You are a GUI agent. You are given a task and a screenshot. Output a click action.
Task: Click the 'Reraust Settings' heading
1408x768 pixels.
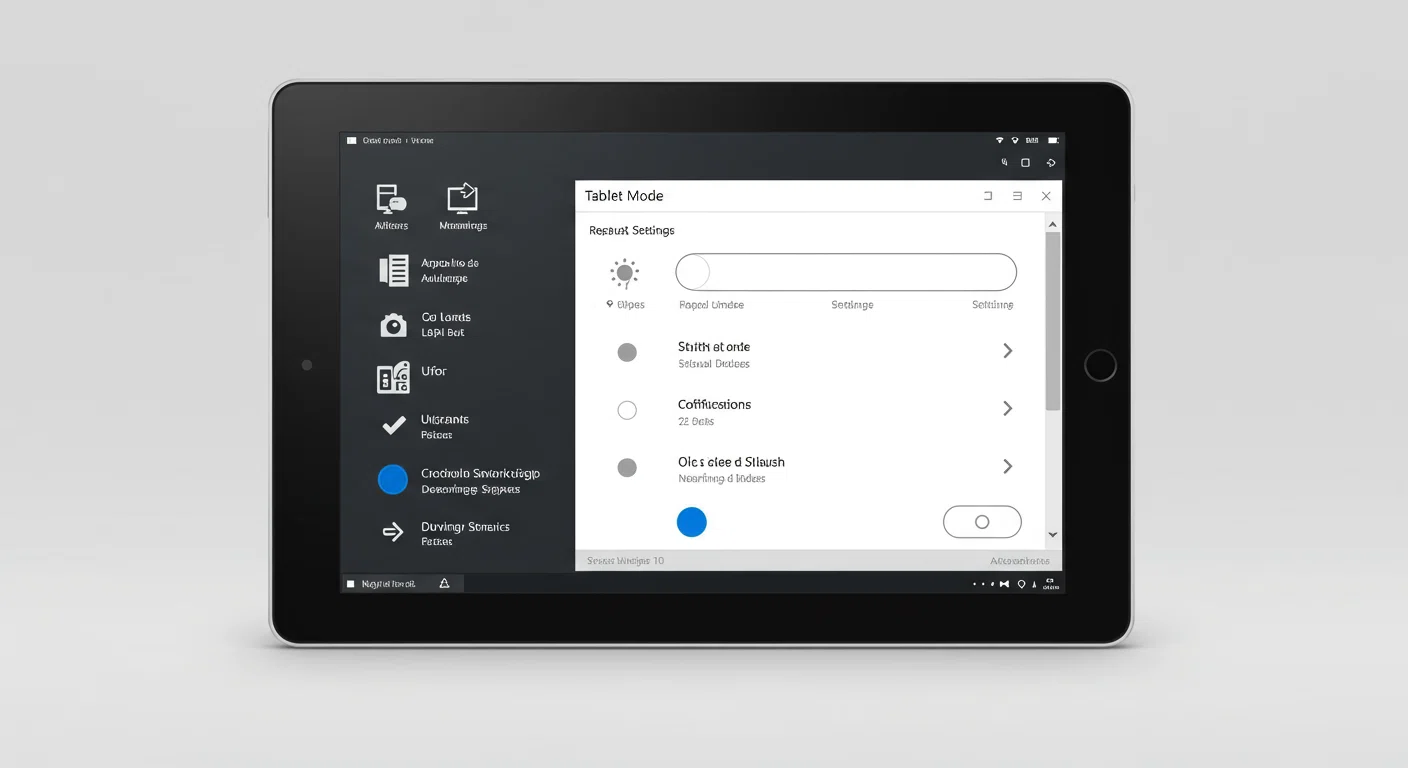click(632, 231)
